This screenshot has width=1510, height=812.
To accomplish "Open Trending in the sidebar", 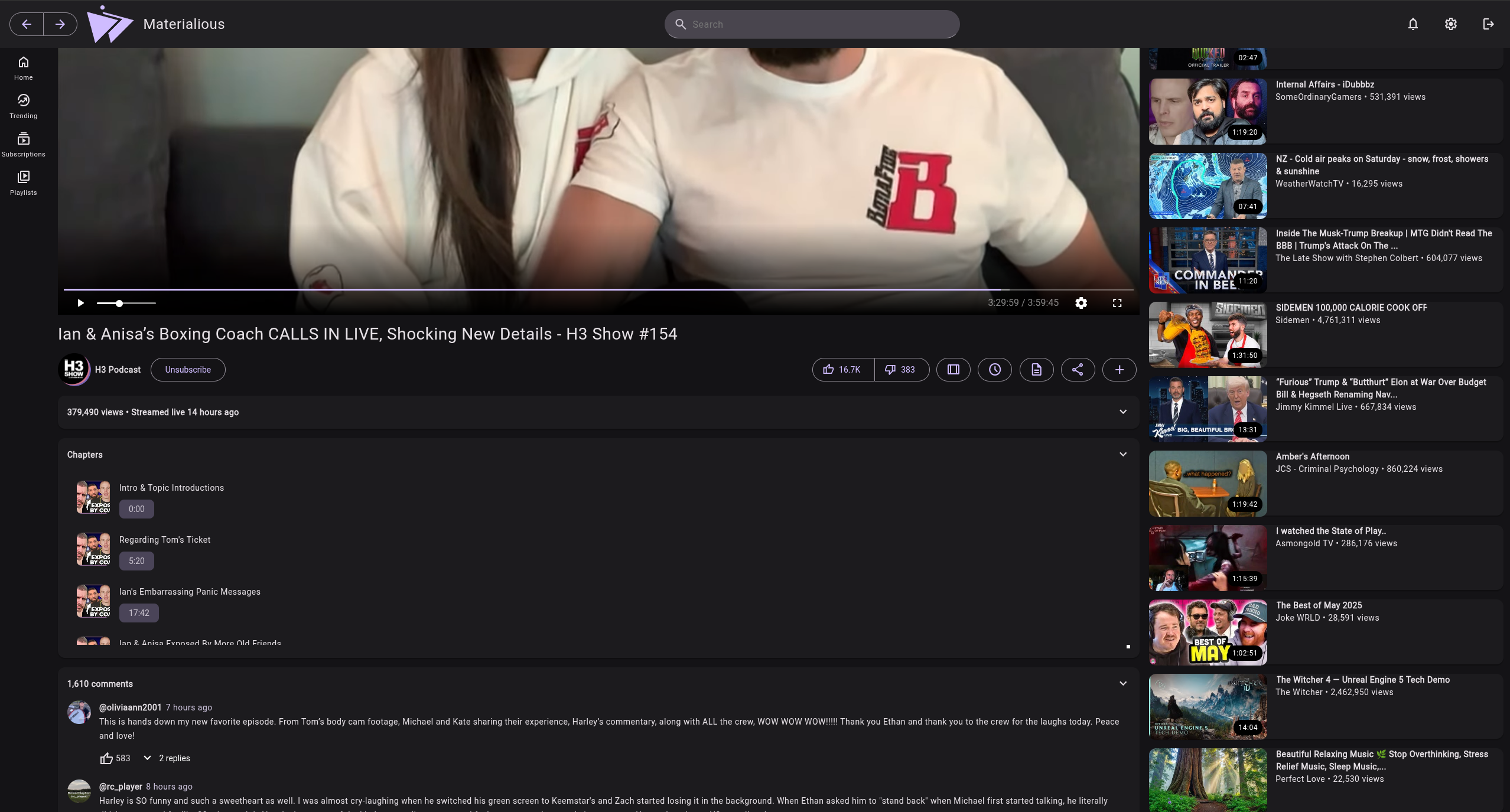I will tap(24, 106).
